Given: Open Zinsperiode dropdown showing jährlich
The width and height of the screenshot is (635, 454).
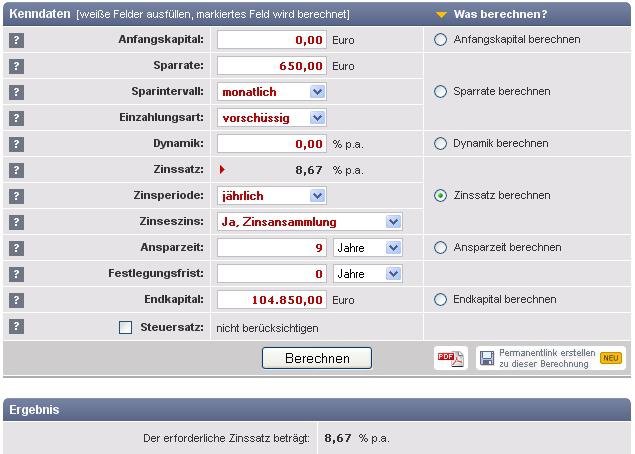Looking at the screenshot, I should point(272,196).
